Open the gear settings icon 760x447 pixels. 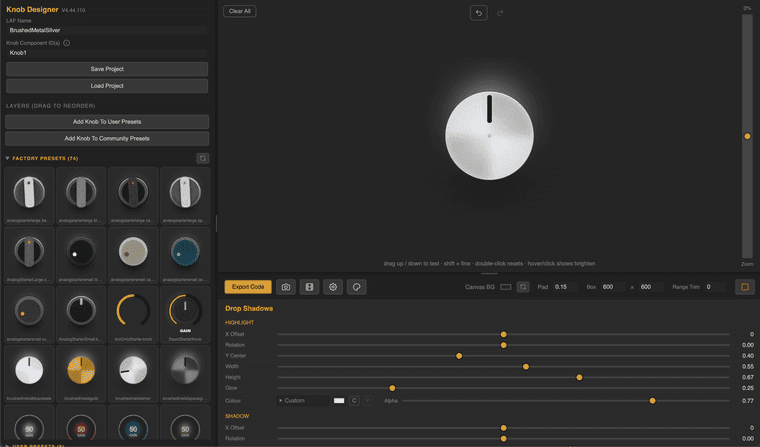coord(333,287)
